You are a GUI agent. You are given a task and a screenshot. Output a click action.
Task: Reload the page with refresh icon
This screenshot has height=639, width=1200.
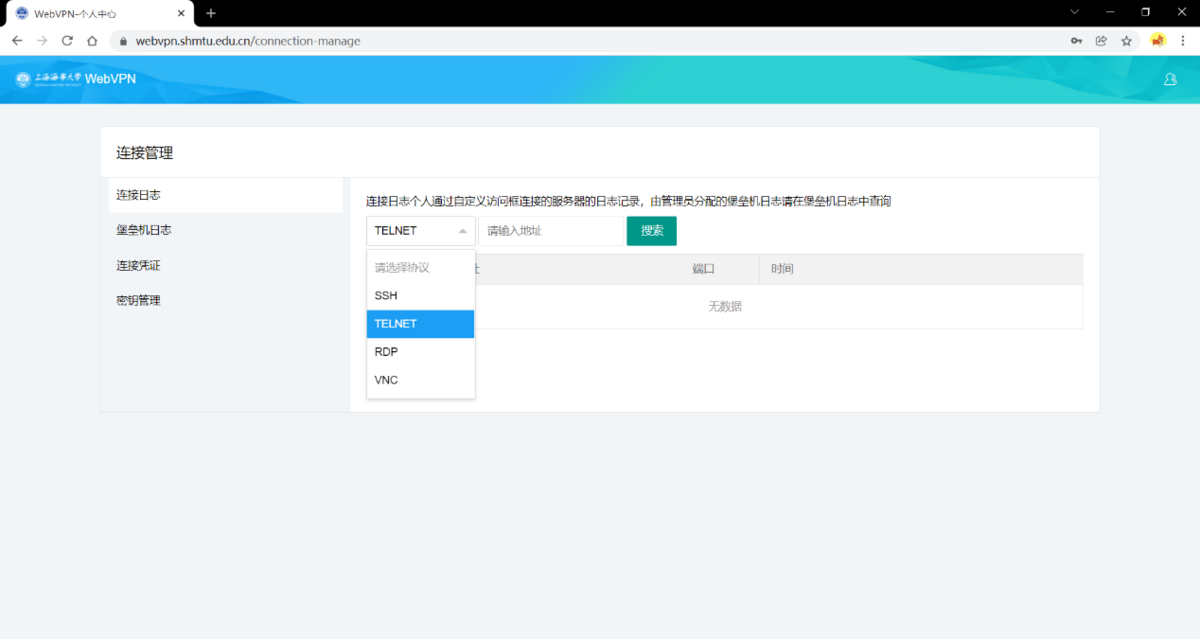[67, 41]
